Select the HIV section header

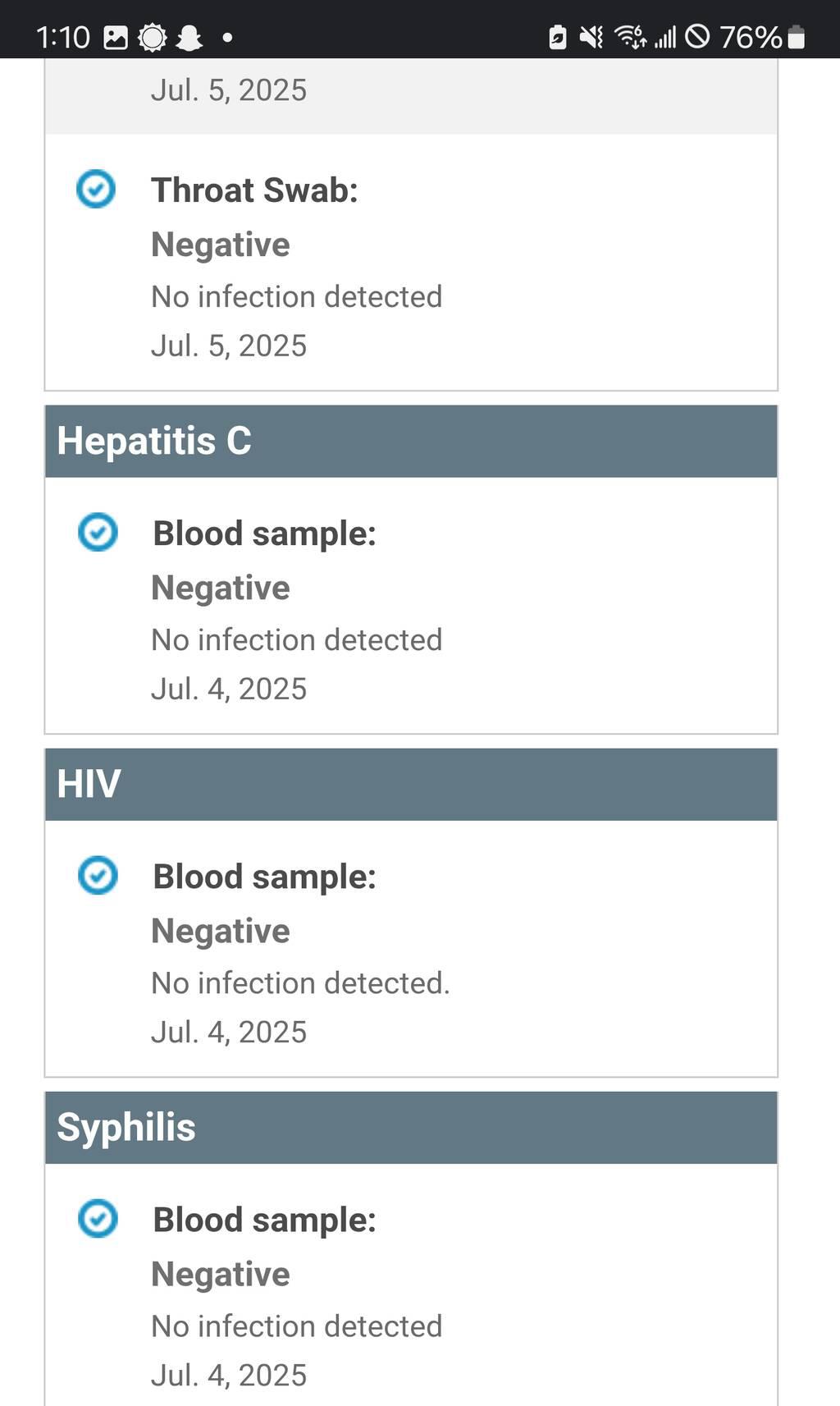(411, 784)
